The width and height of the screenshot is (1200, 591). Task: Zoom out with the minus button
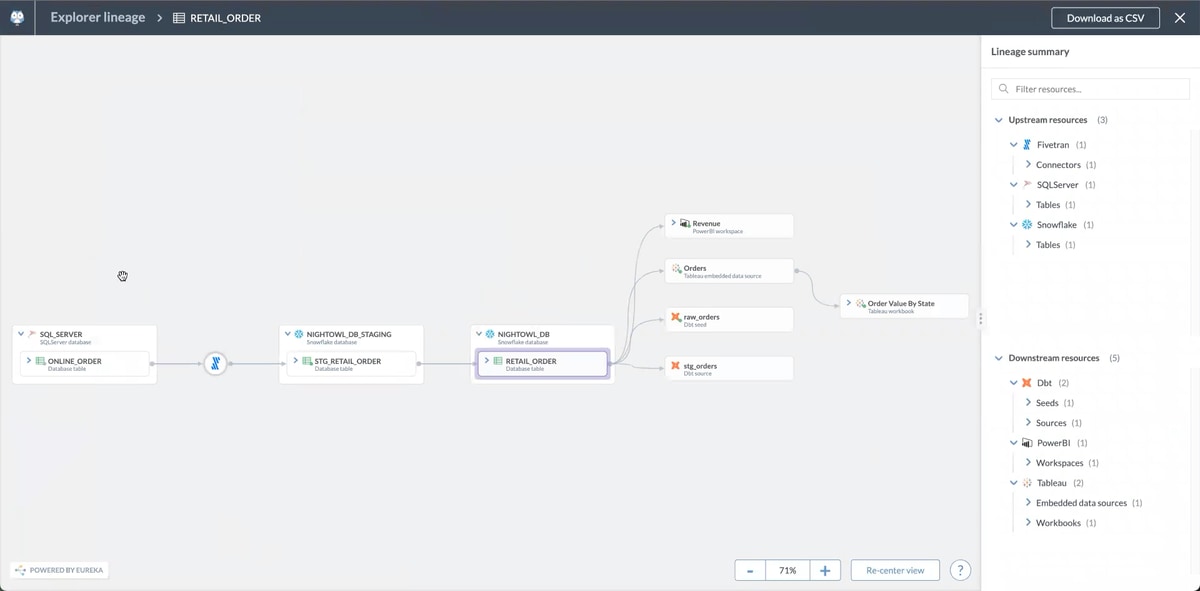click(750, 570)
